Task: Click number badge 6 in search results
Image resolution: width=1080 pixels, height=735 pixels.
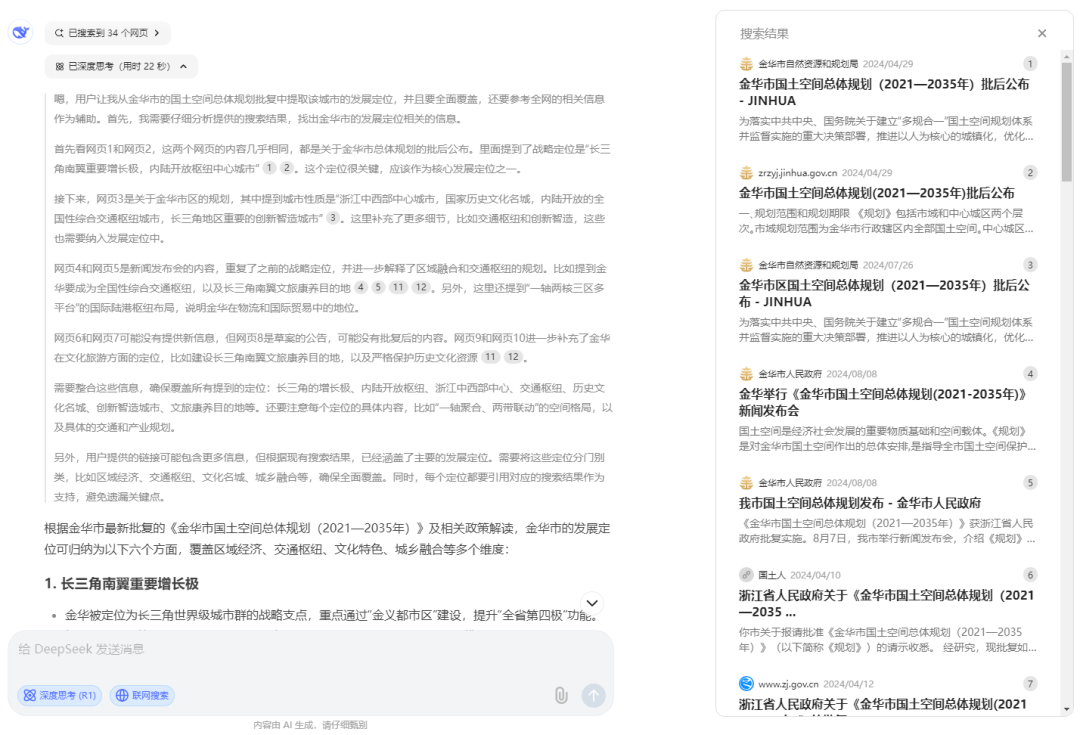Action: click(x=1030, y=575)
